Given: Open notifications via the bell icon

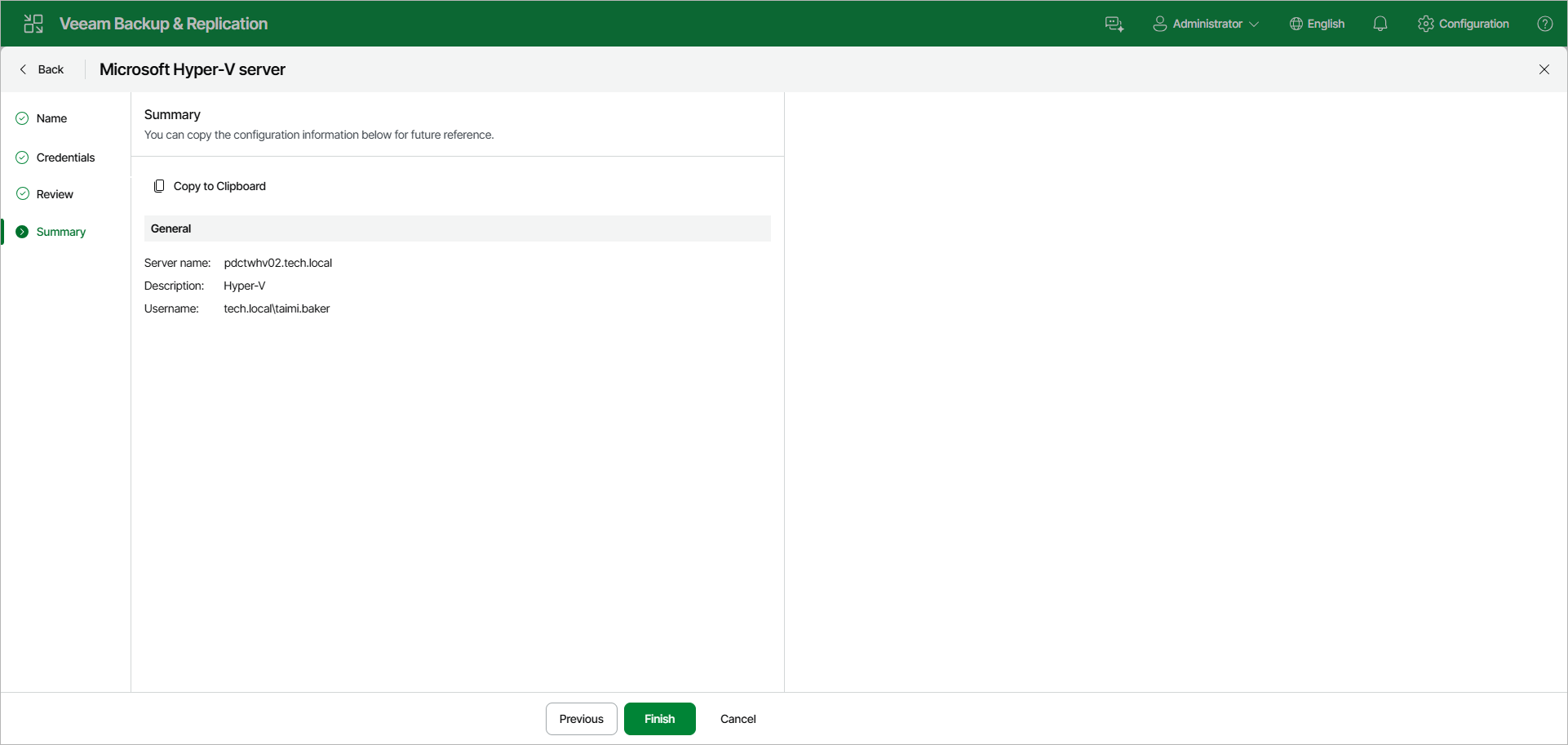Looking at the screenshot, I should 1380,24.
